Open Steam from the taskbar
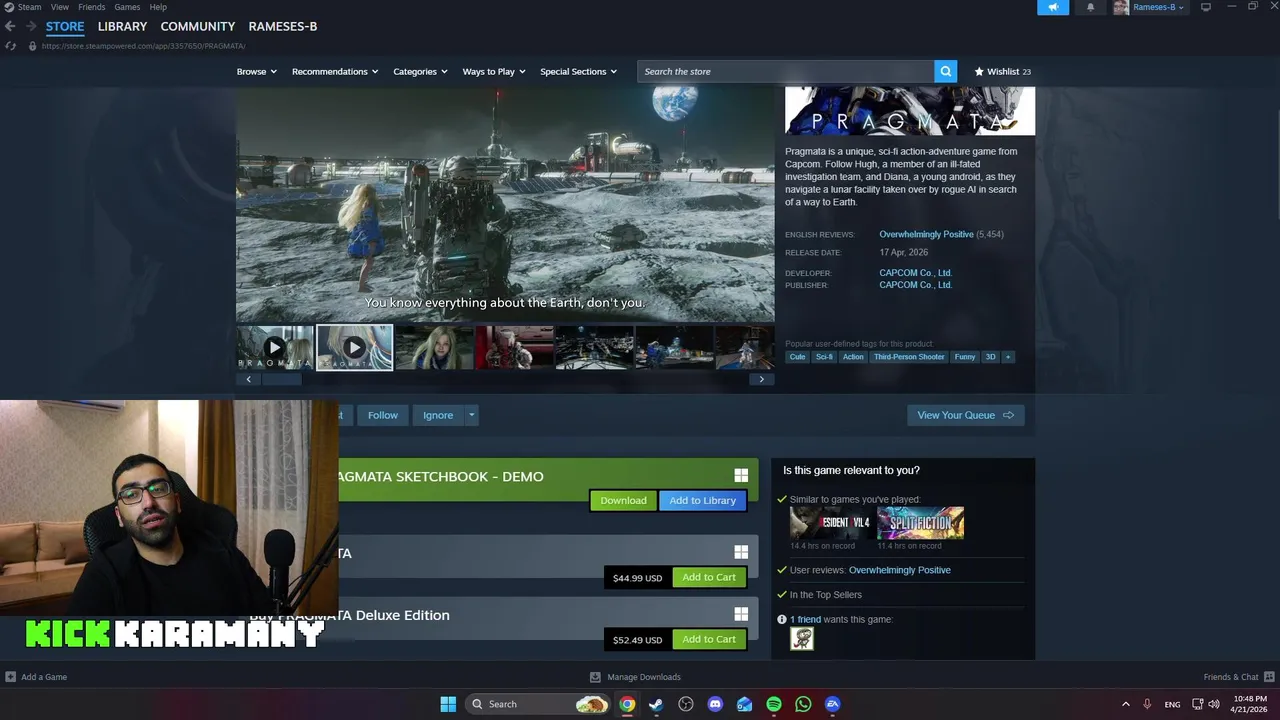The width and height of the screenshot is (1280, 720). click(x=656, y=704)
